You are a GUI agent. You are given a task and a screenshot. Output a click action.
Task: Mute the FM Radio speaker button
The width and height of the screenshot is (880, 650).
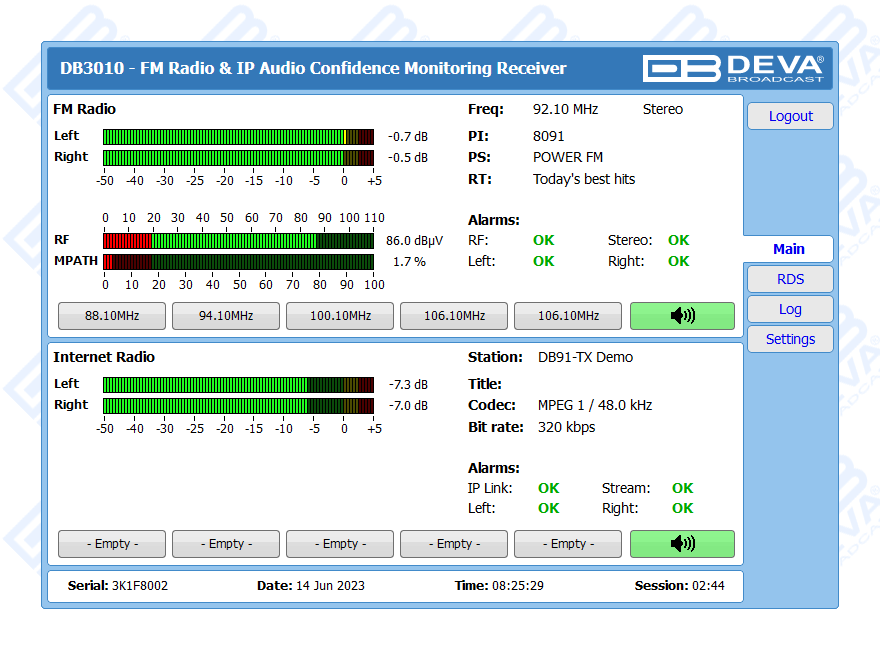click(x=682, y=316)
